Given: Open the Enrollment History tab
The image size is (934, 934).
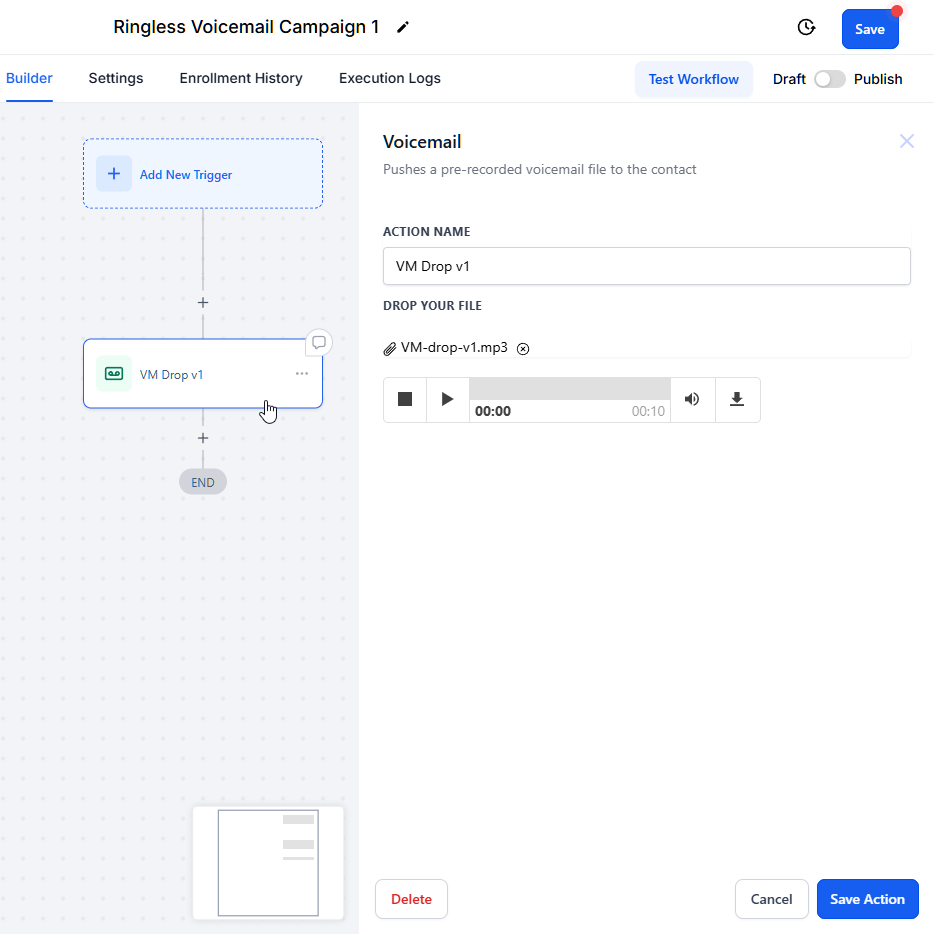Looking at the screenshot, I should [241, 79].
